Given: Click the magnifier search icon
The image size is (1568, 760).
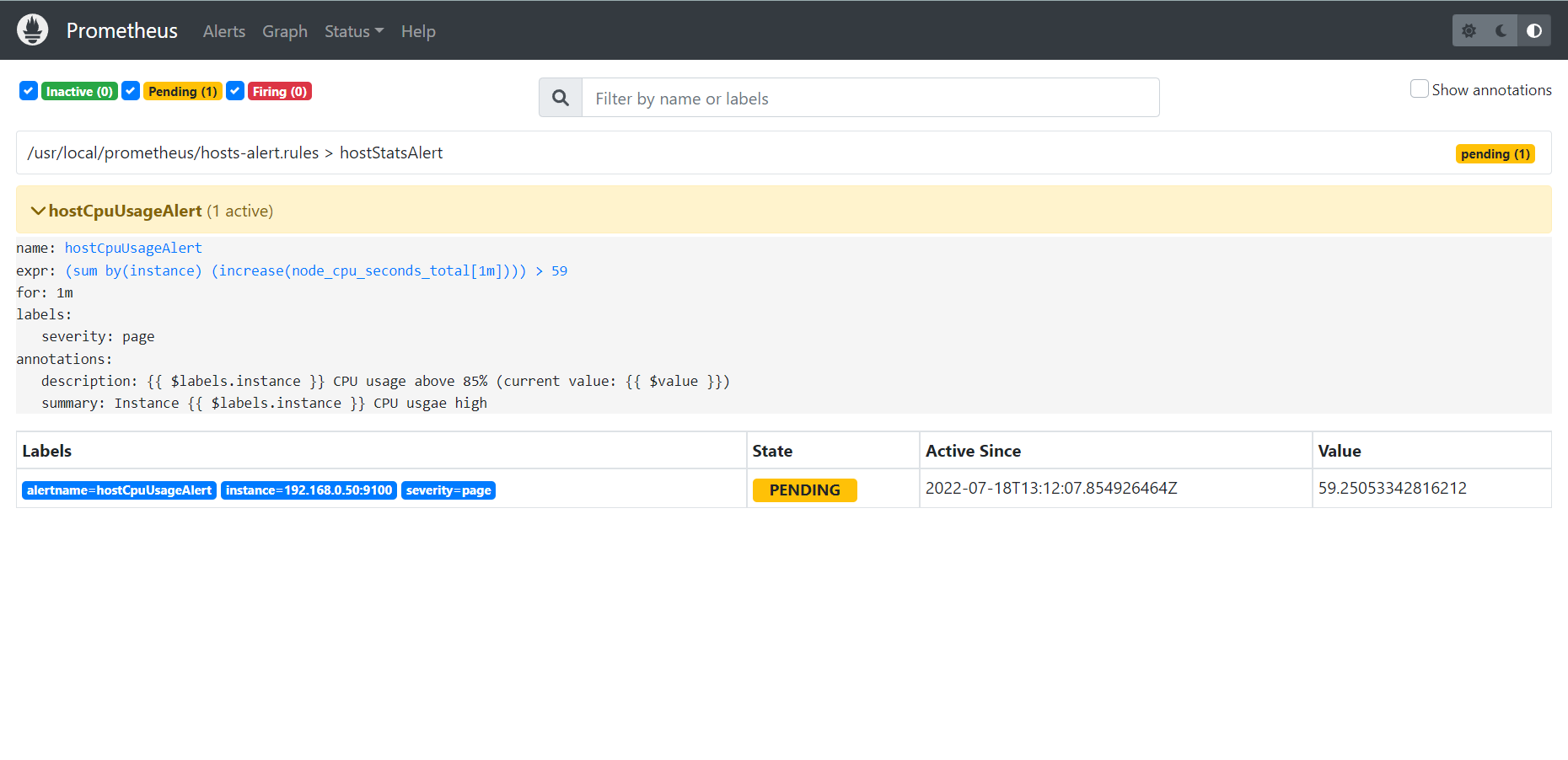Looking at the screenshot, I should [x=561, y=99].
